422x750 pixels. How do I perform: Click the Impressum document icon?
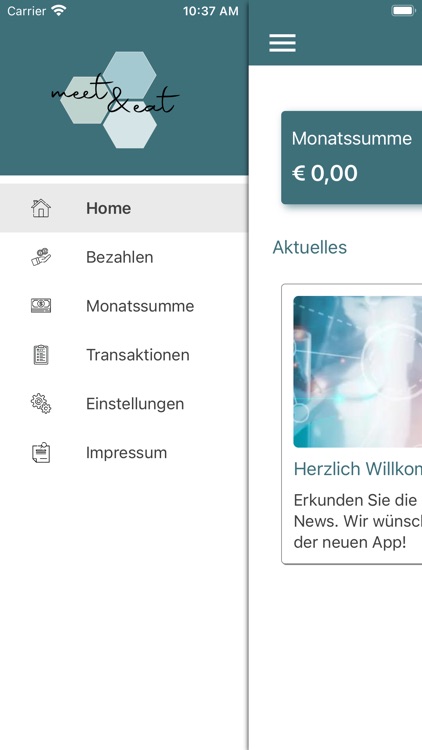click(x=41, y=452)
